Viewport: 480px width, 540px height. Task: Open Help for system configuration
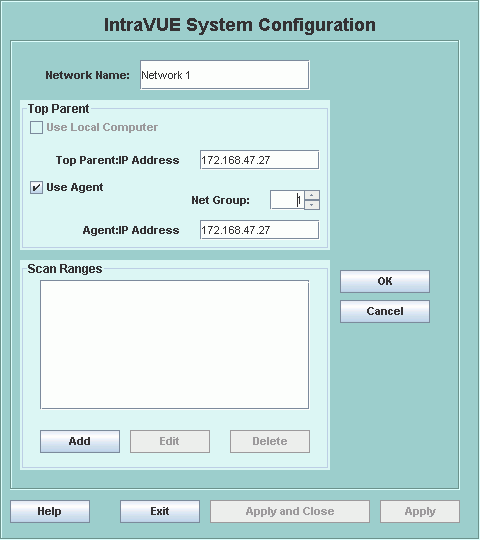tap(50, 511)
